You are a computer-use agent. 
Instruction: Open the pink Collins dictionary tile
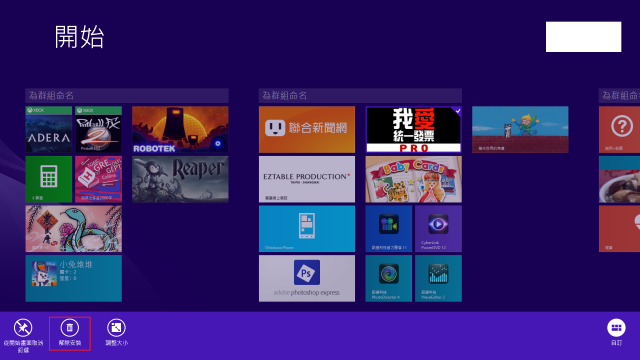point(98,179)
